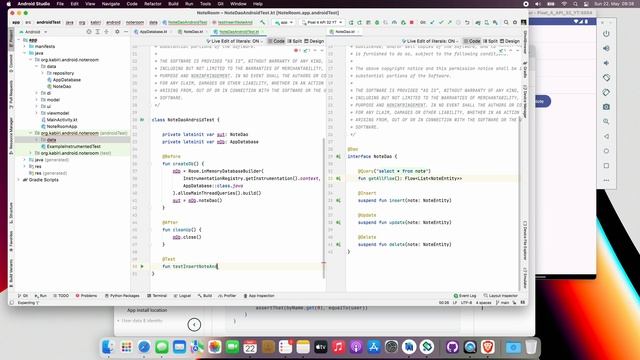Click left editor vertical scrollbar
This screenshot has height=360, width=640.
(324, 208)
